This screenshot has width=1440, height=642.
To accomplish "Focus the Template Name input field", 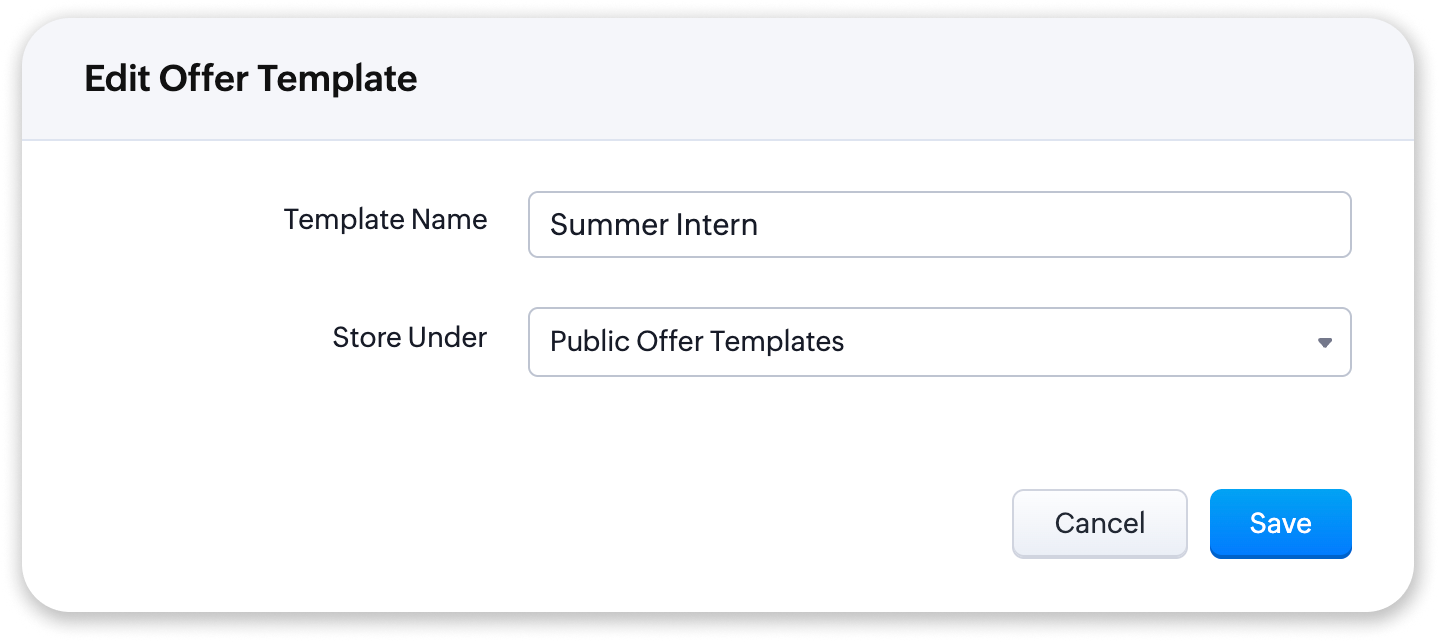I will tap(939, 225).
